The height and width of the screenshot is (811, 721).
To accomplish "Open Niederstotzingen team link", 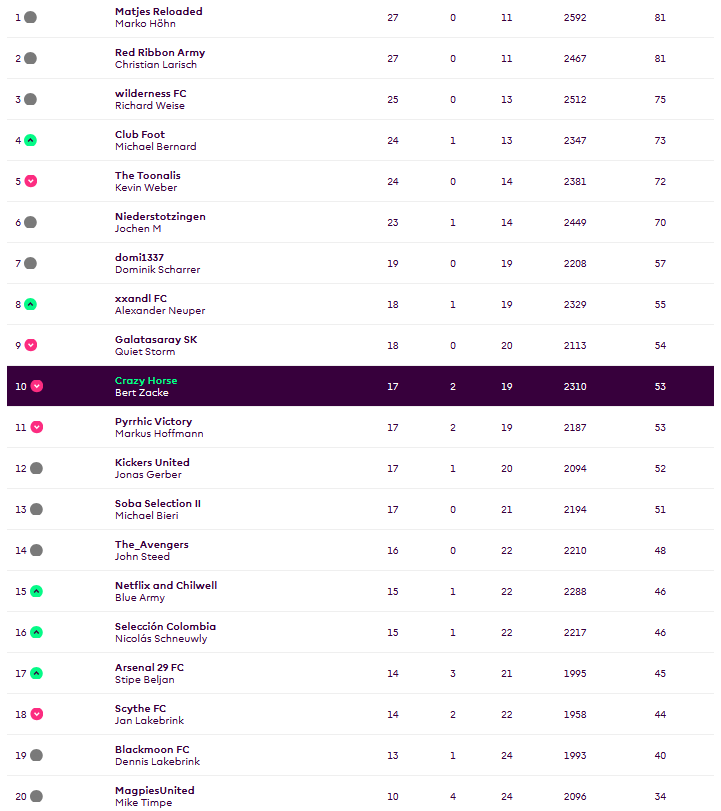I will (x=160, y=217).
